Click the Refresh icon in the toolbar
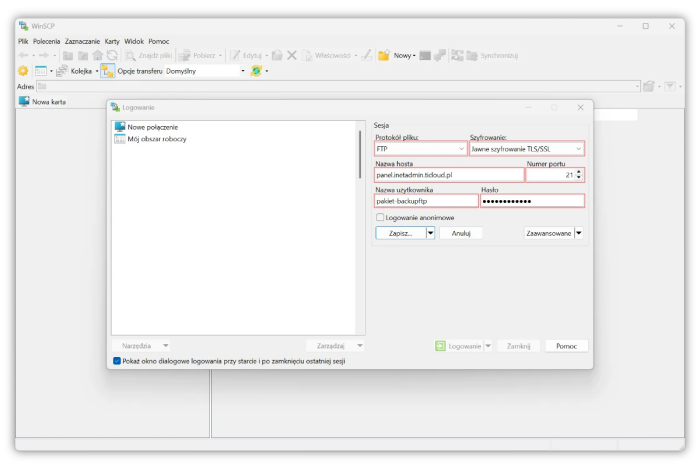This screenshot has height=469, width=700. pos(112,55)
